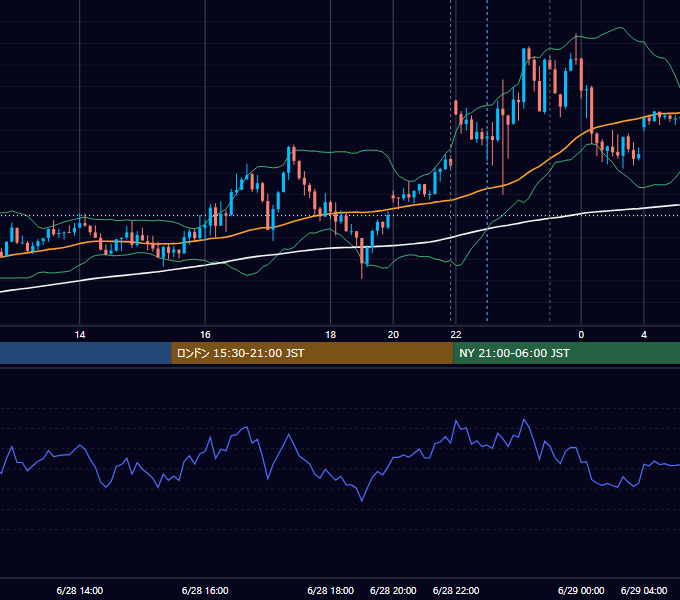The image size is (680, 600).
Task: Click the 6/28 22:00 date label
Action: [x=456, y=590]
